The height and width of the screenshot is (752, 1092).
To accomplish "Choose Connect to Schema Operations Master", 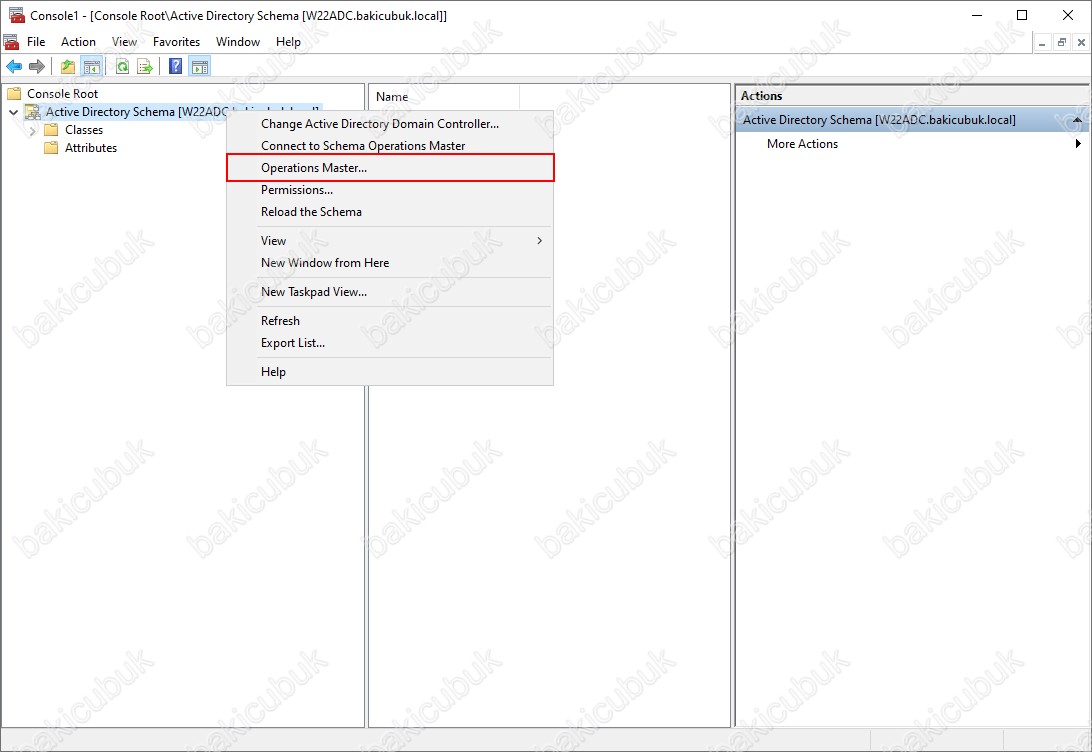I will click(x=390, y=146).
